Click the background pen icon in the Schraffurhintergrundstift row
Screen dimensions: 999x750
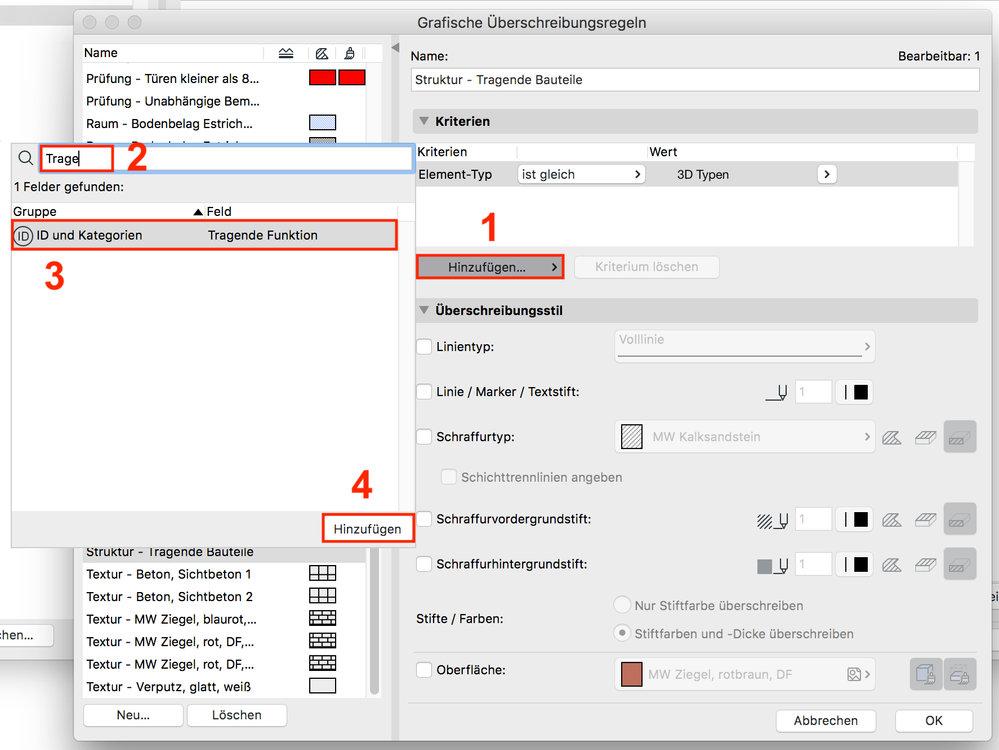pyautogui.click(x=773, y=565)
